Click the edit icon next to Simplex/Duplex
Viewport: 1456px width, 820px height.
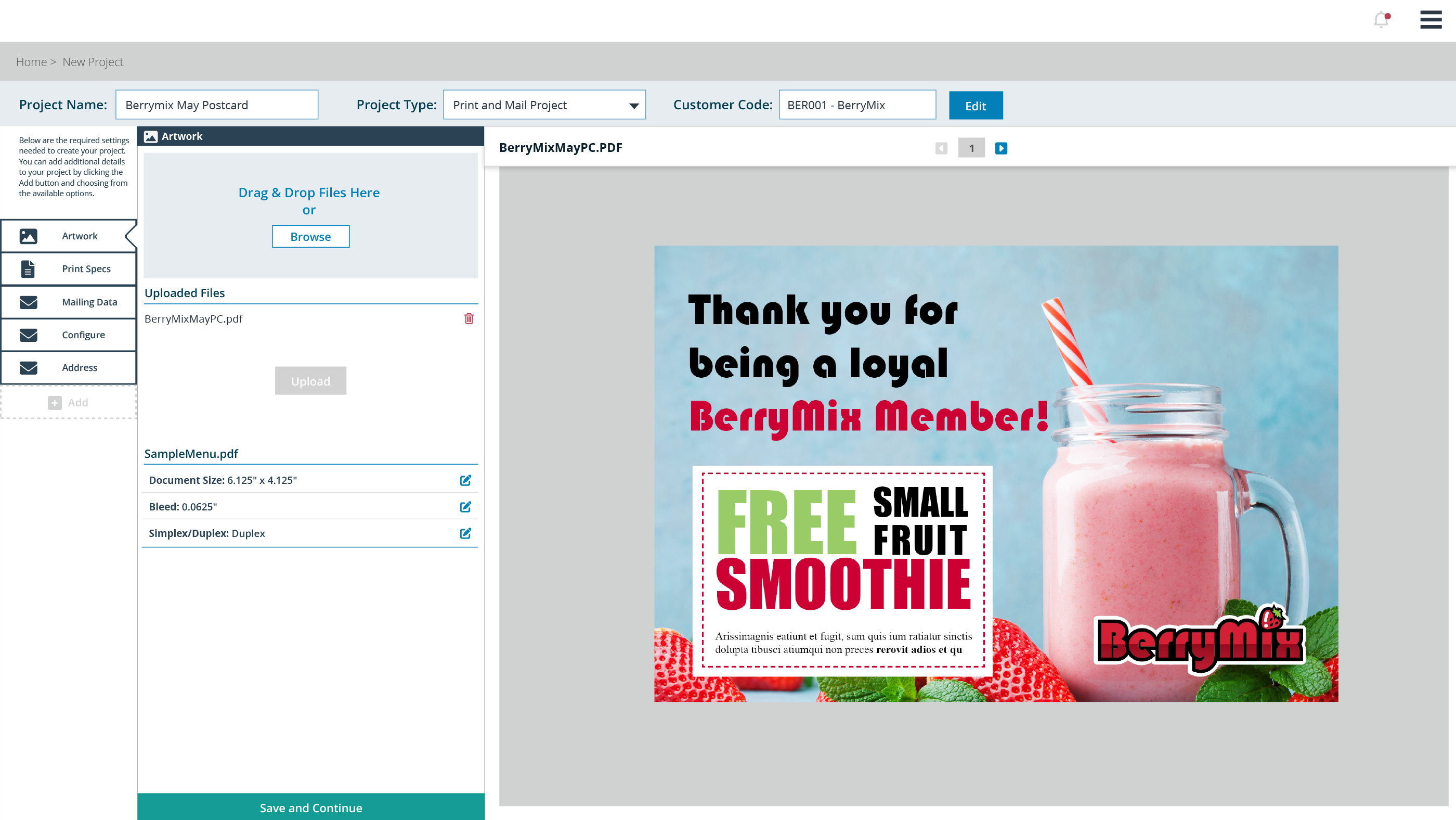[x=465, y=533]
